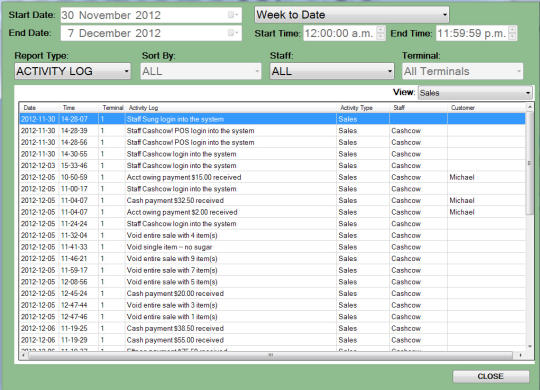Open the Staff ALL dropdown
The height and width of the screenshot is (390, 540).
pos(332,71)
